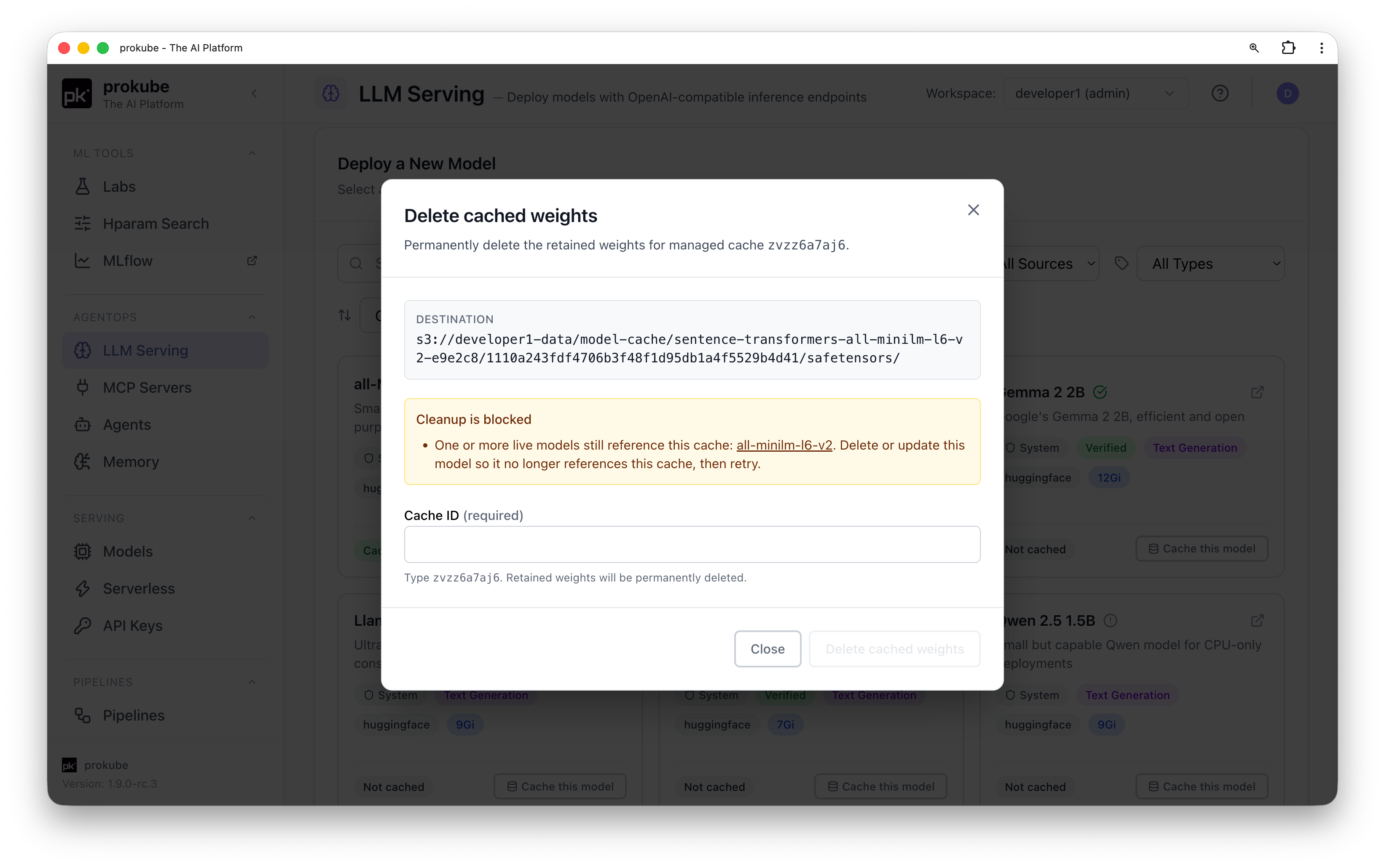Click the MCP Servers plug icon
Image resolution: width=1385 pixels, height=868 pixels.
(83, 388)
